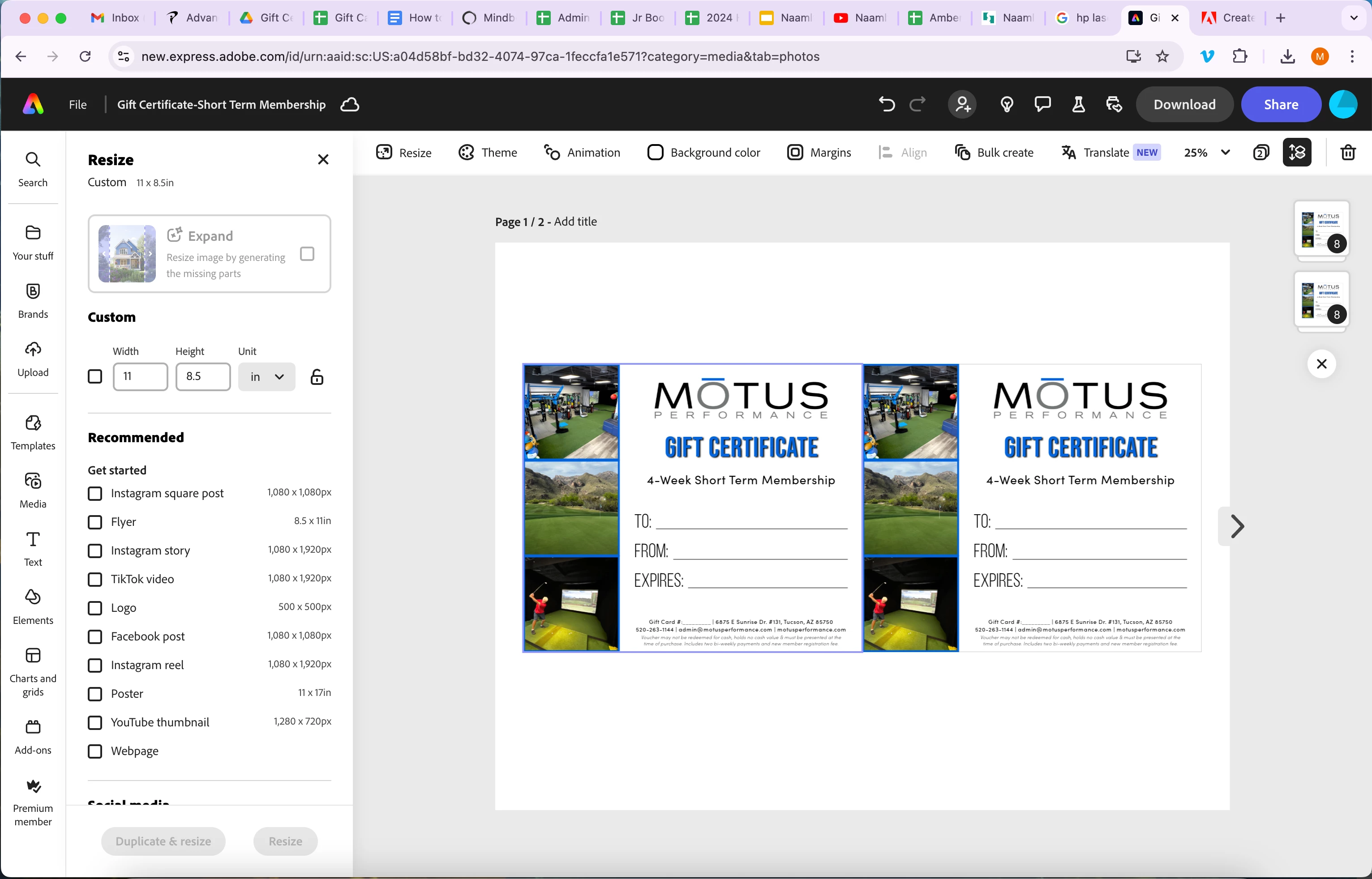Click the invite collaborator person icon

point(963,104)
